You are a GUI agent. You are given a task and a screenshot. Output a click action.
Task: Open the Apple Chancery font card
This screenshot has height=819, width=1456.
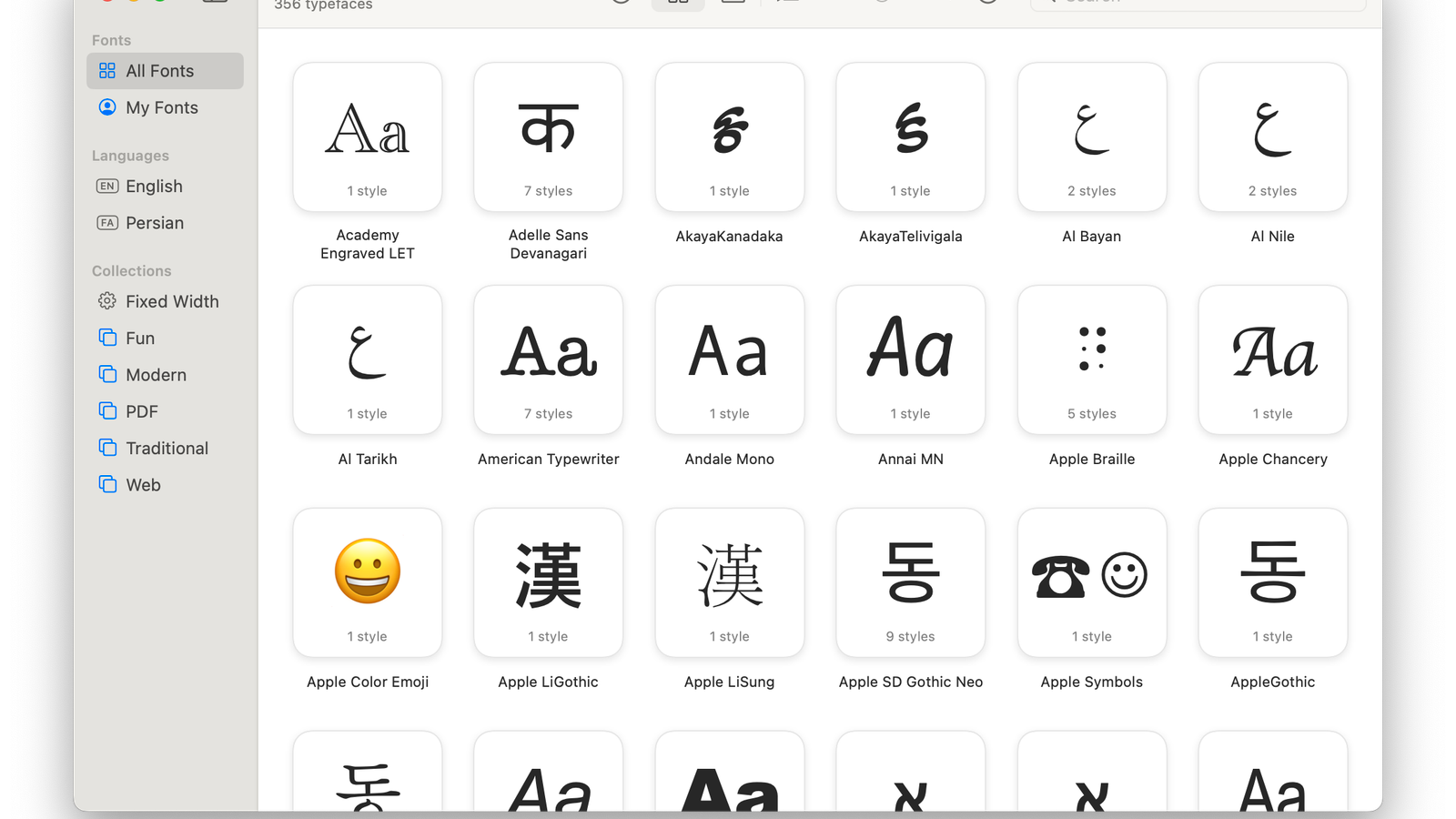tap(1272, 359)
